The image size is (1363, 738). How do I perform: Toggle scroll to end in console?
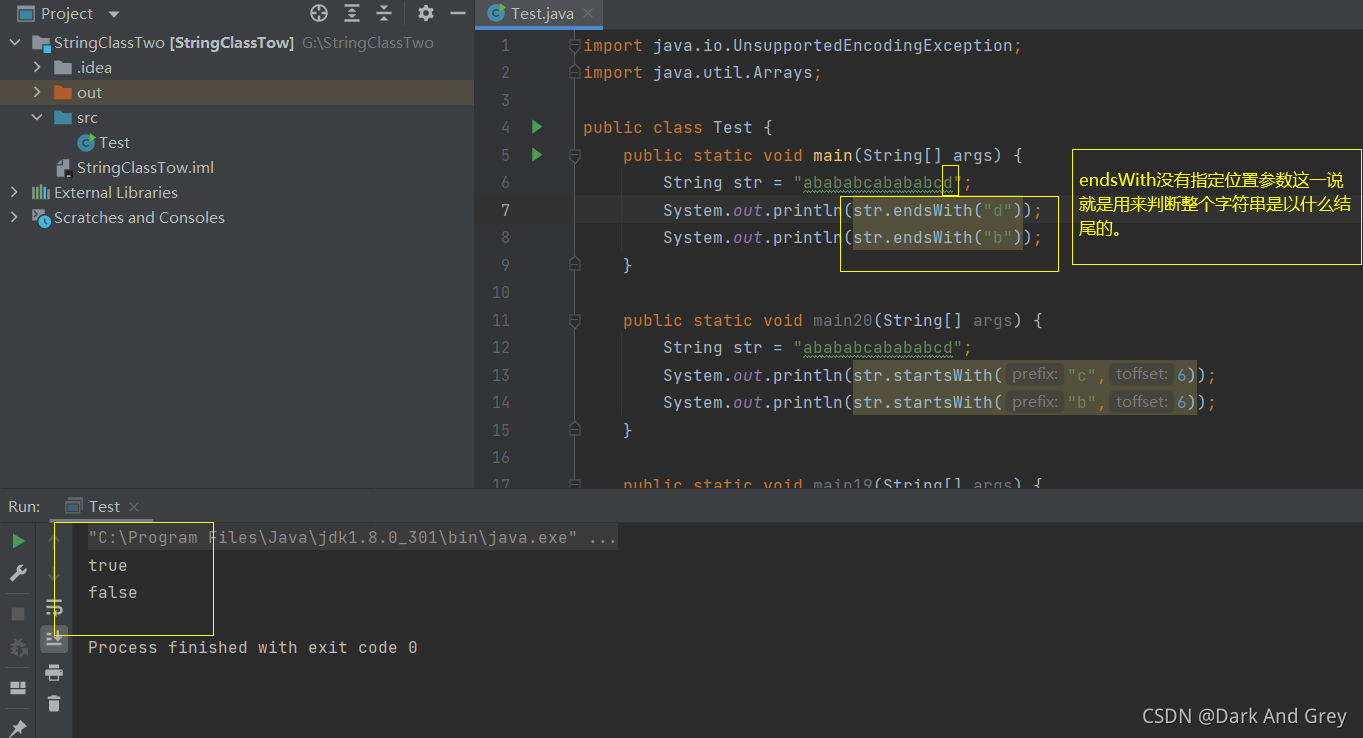coord(54,638)
